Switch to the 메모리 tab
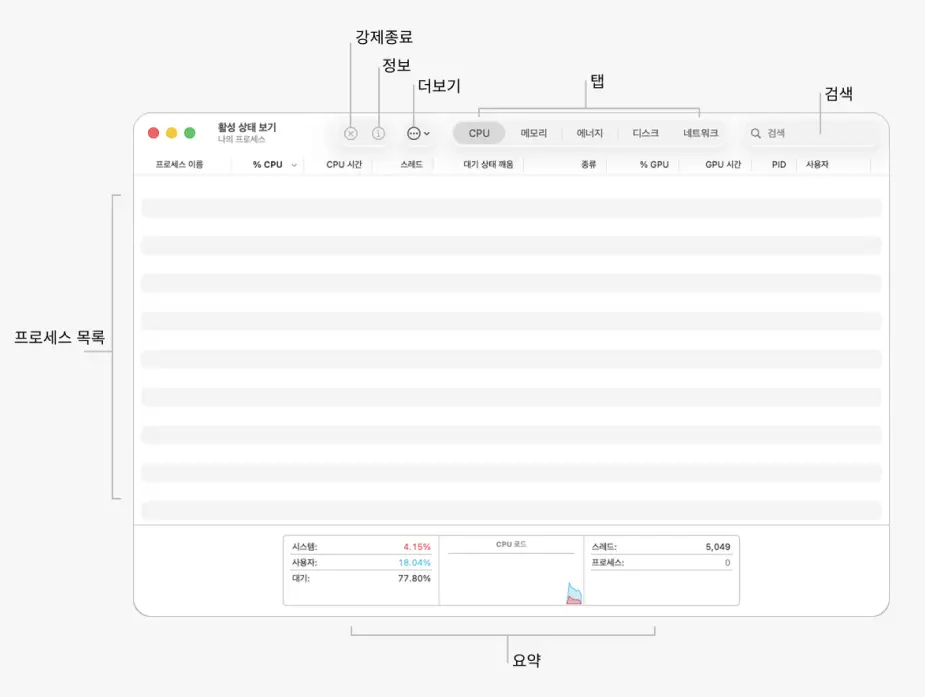 (533, 133)
